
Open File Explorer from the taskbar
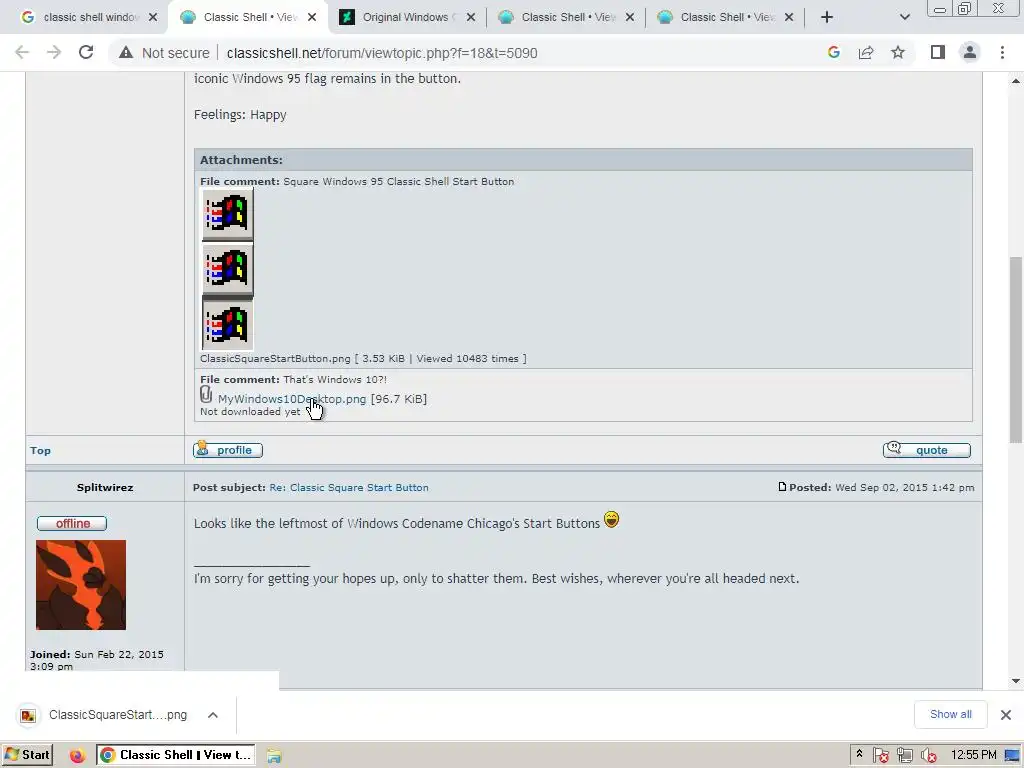pyautogui.click(x=274, y=756)
